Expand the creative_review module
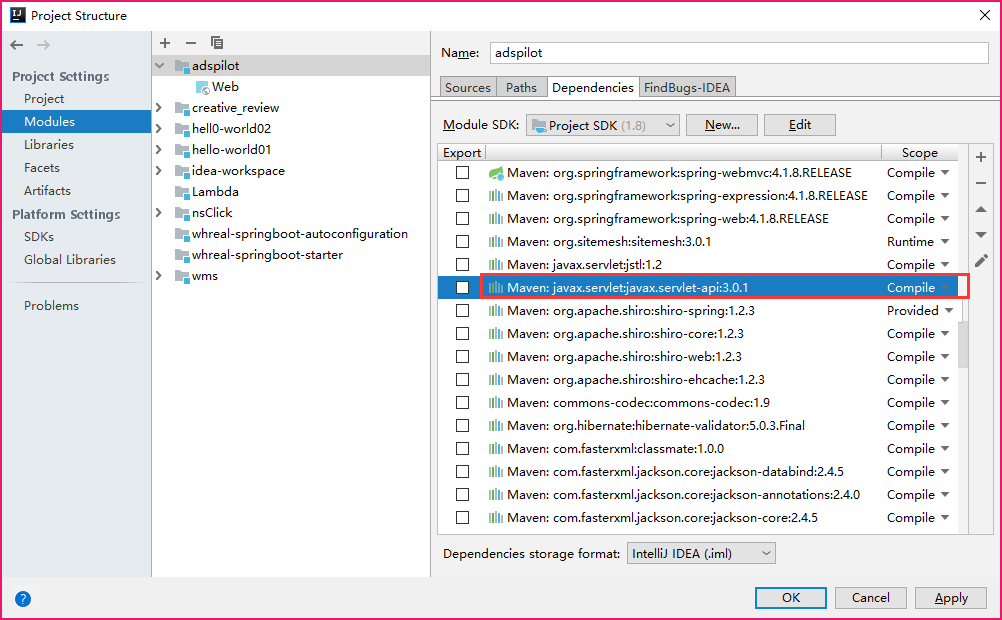The image size is (1002, 620). pos(159,107)
